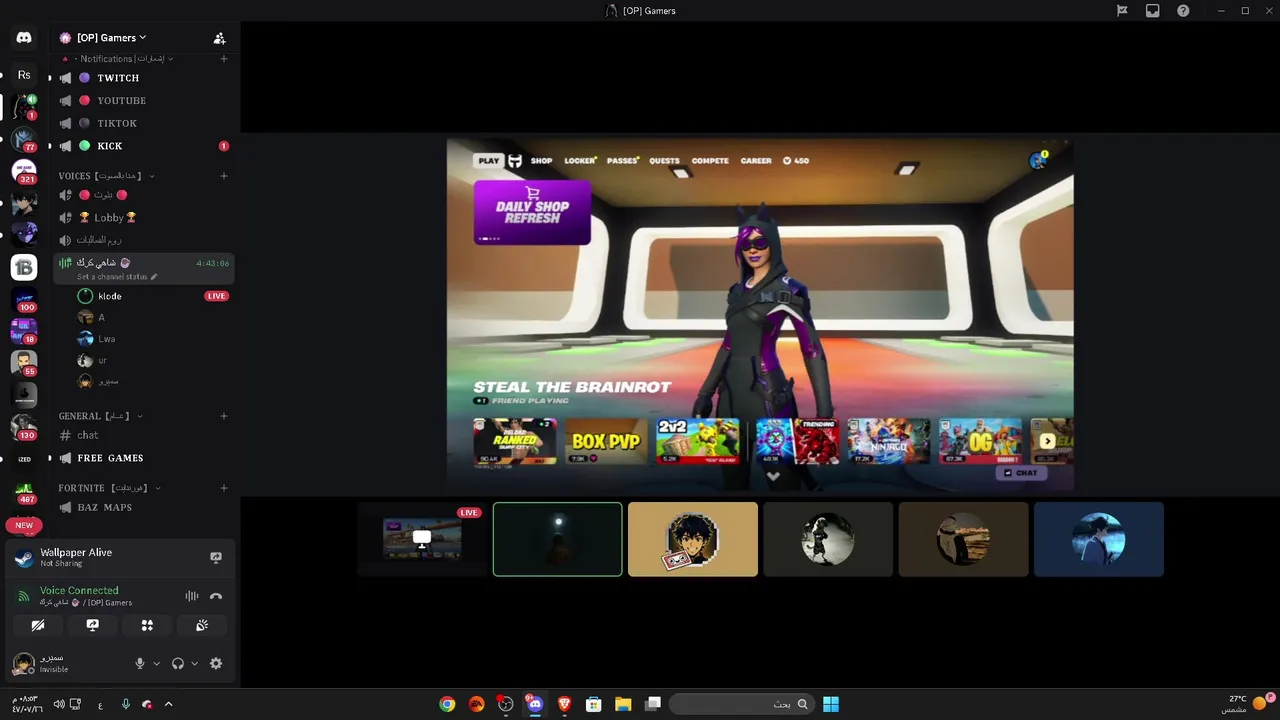Toggle system tray microphone icon
Image resolution: width=1280 pixels, height=720 pixels.
(x=125, y=704)
